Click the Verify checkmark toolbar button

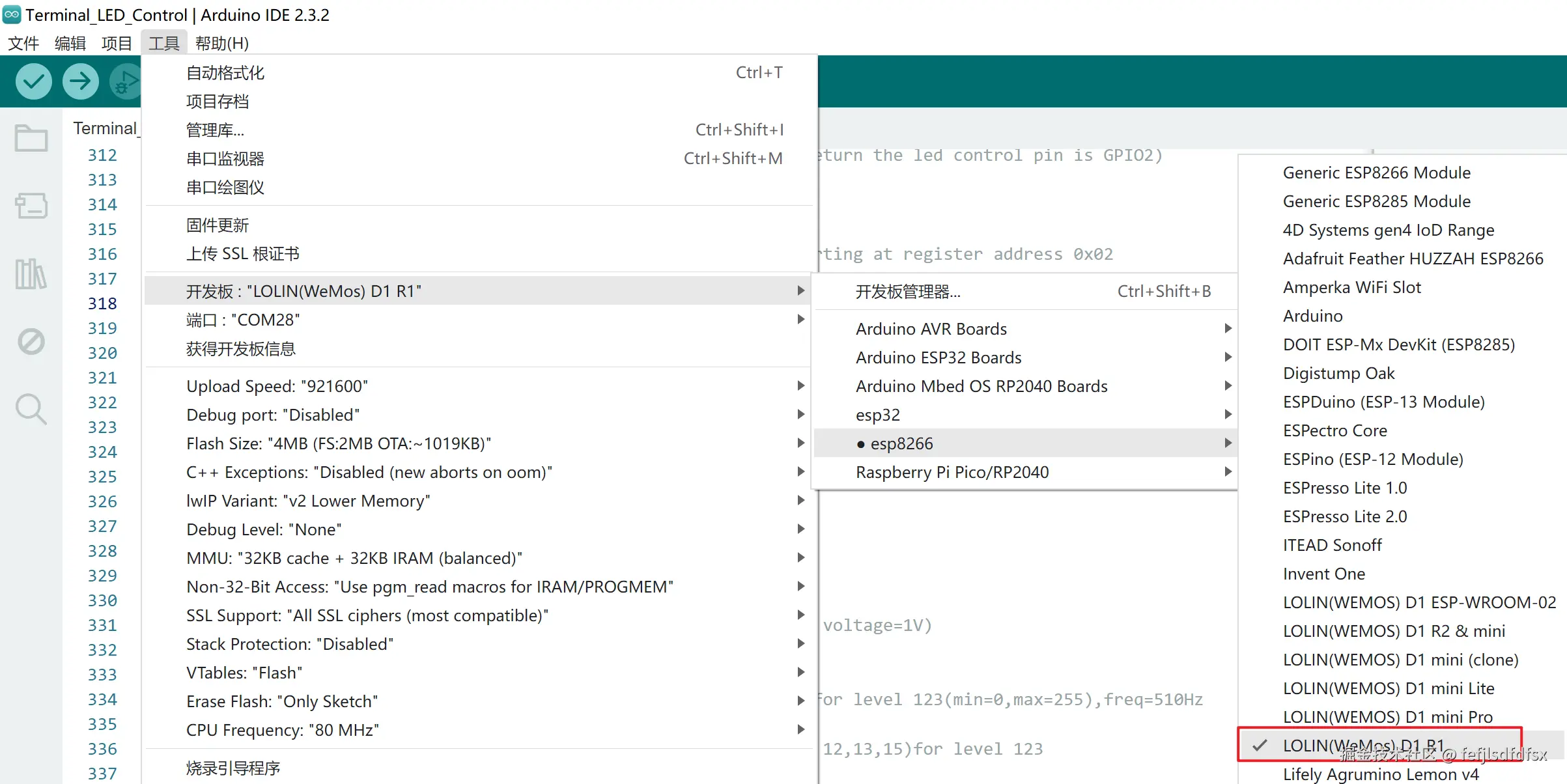click(34, 81)
